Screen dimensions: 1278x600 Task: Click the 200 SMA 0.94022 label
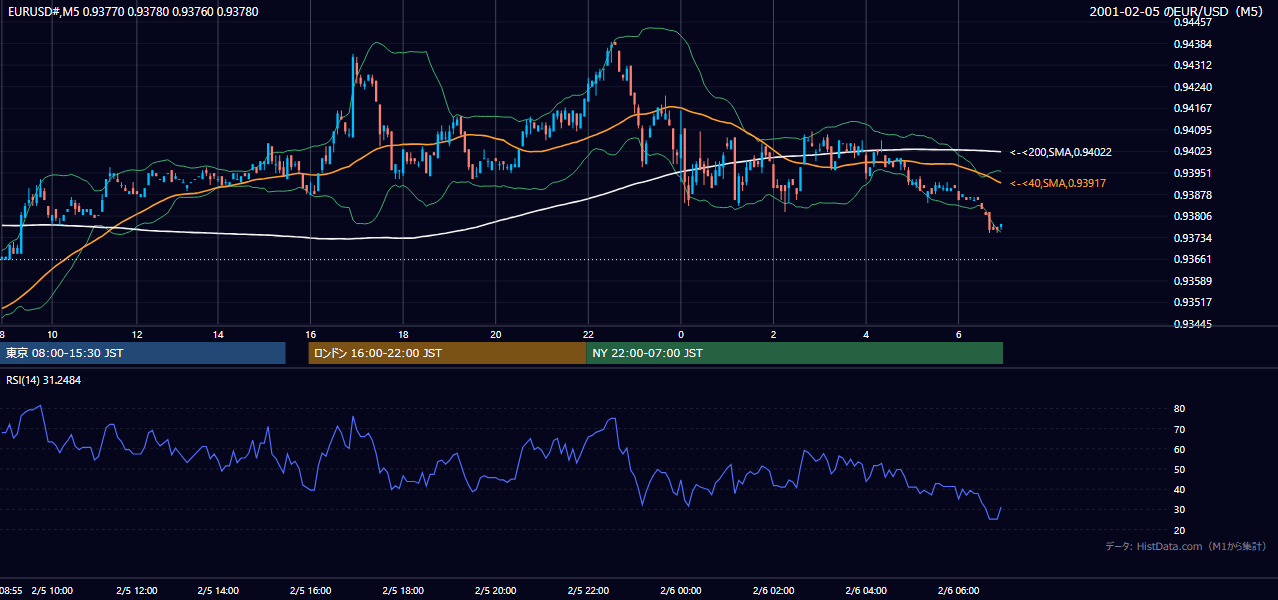[x=1060, y=152]
